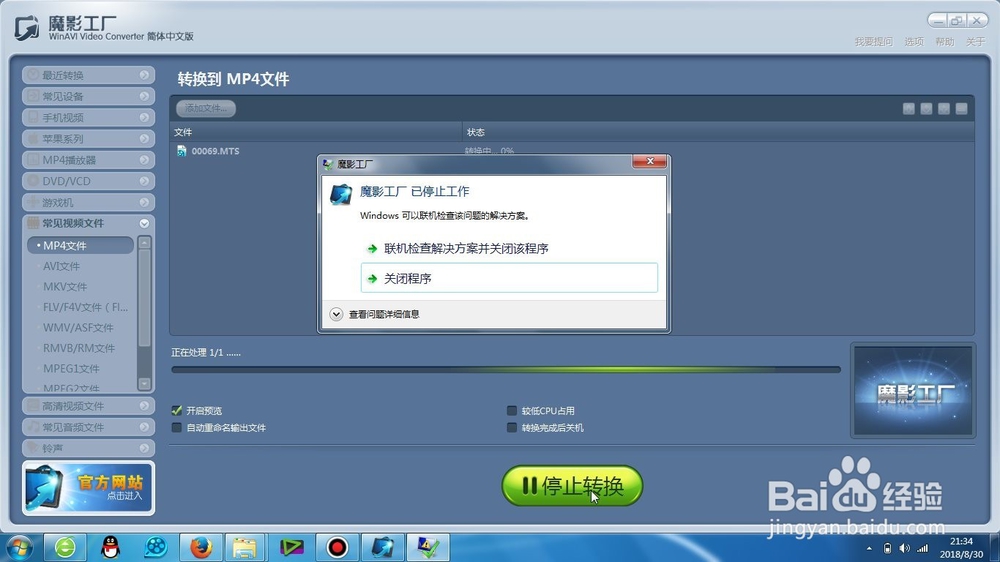Select file 00069.MTS in the list
The image size is (1000, 562).
(216, 151)
